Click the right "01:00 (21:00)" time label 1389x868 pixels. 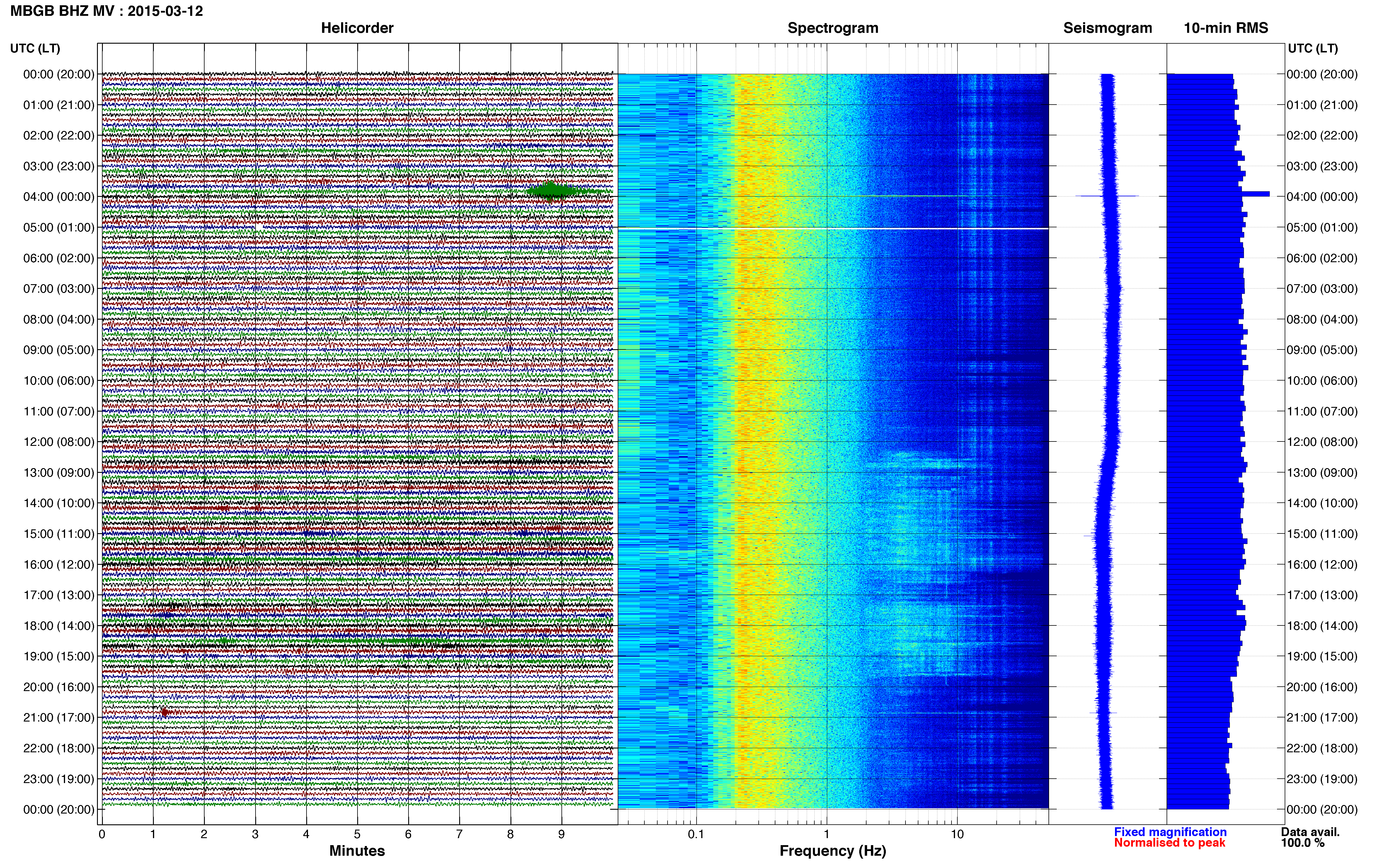(x=1322, y=105)
